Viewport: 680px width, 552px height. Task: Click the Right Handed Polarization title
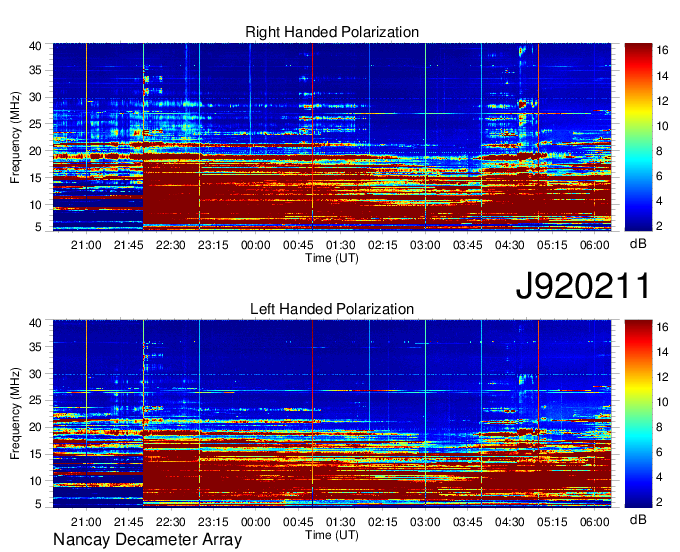pyautogui.click(x=332, y=32)
